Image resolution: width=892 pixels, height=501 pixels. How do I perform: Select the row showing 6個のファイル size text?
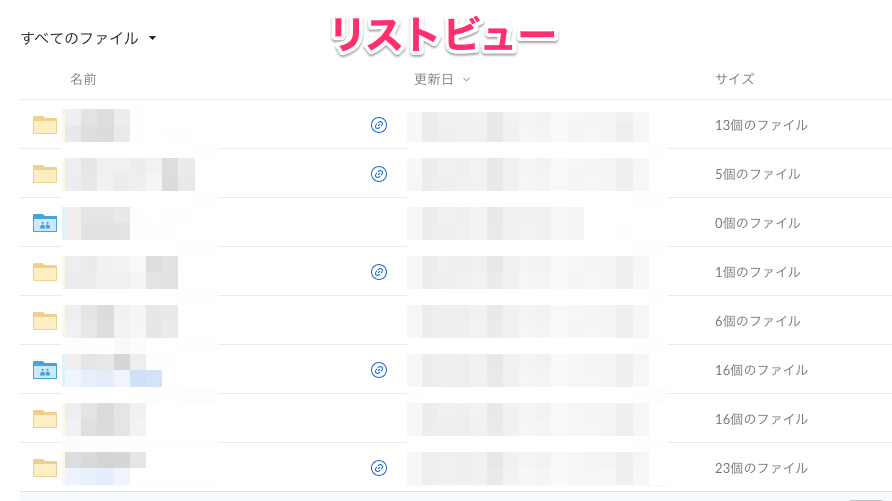click(x=757, y=321)
